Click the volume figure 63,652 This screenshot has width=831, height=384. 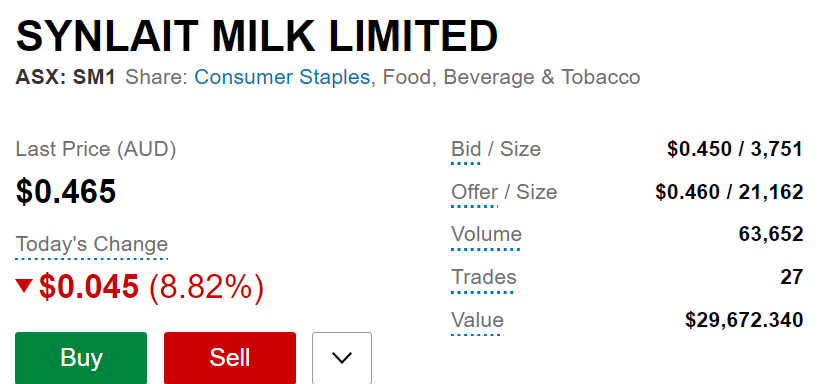(771, 235)
